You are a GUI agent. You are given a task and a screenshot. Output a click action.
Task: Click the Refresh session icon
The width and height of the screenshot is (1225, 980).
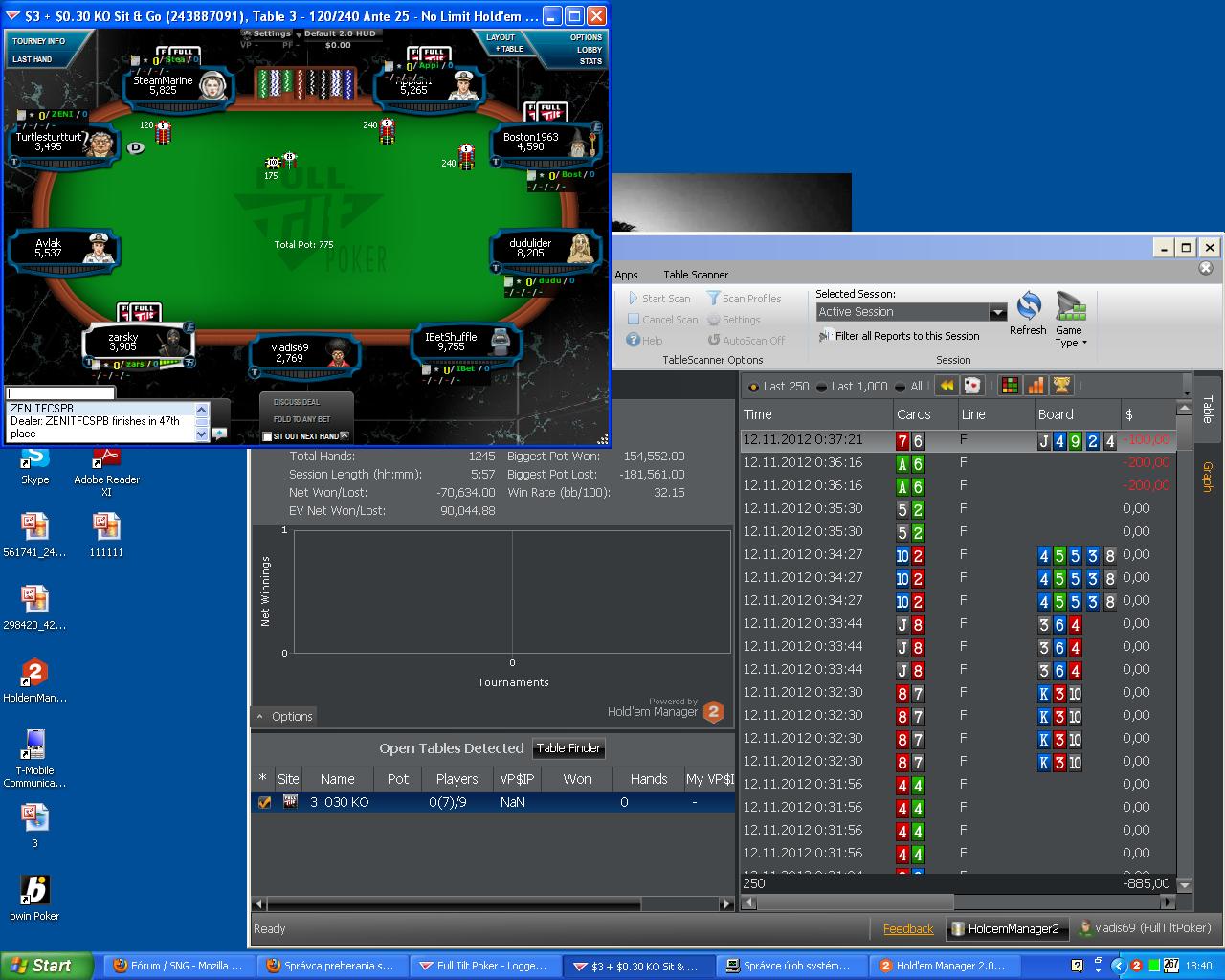click(1028, 307)
